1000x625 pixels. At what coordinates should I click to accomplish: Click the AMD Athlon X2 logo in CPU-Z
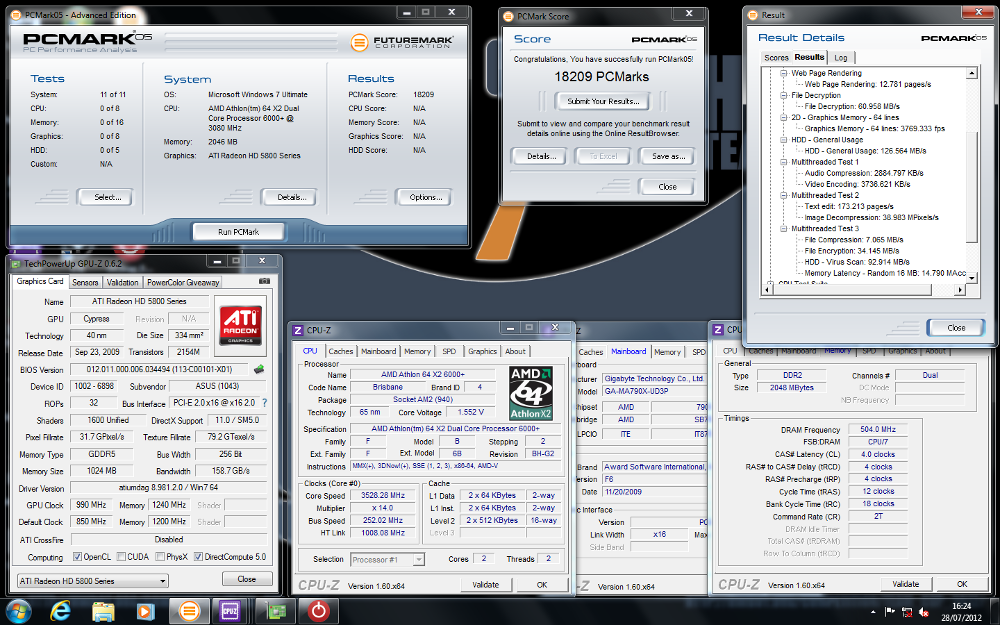(531, 393)
